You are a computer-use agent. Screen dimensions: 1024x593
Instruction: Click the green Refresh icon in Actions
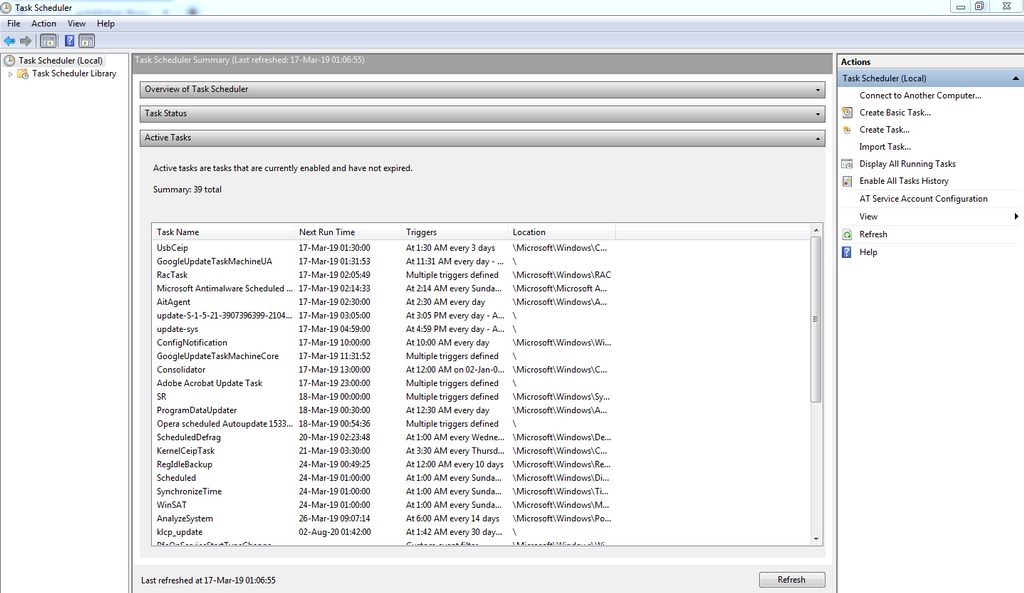[x=847, y=234]
